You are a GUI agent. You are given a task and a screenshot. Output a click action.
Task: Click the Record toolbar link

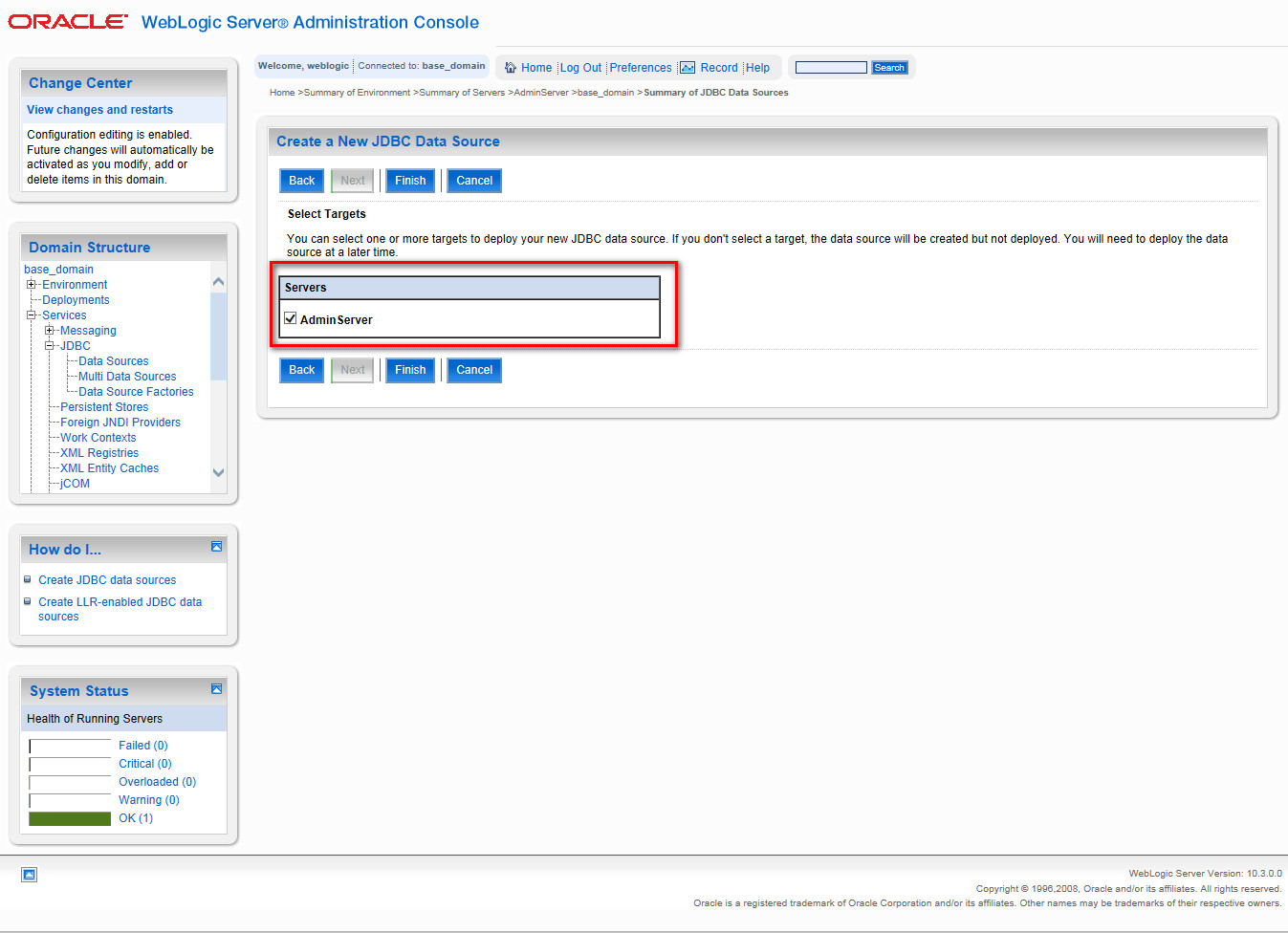(x=719, y=68)
